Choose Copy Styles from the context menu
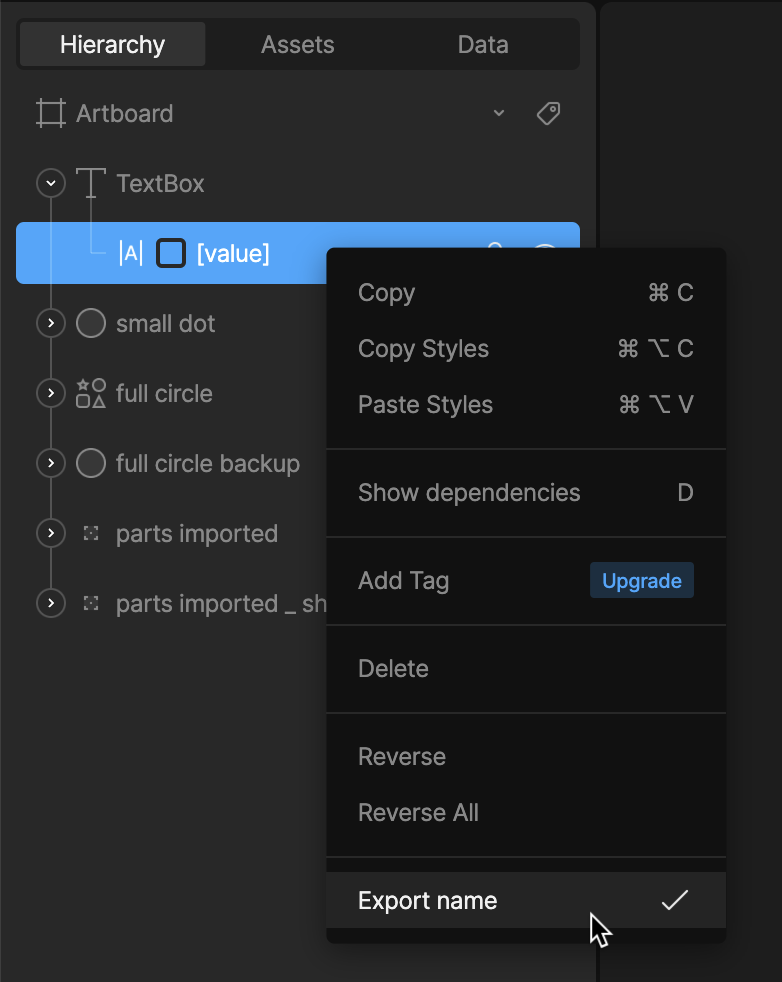 click(x=424, y=349)
